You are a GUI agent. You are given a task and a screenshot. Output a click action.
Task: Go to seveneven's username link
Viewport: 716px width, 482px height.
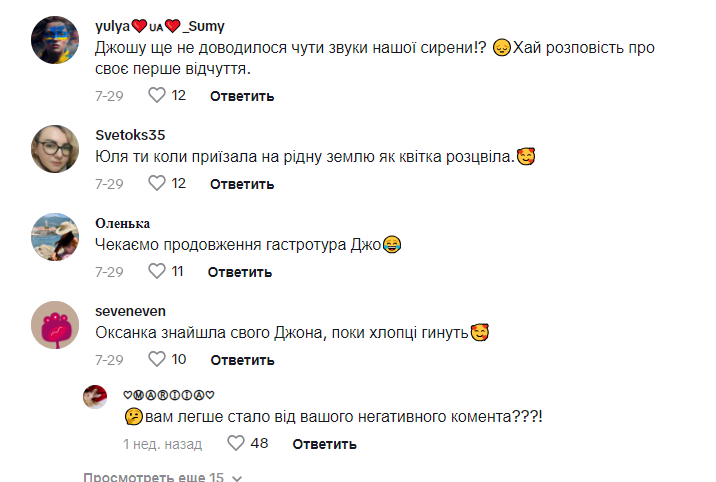131,310
